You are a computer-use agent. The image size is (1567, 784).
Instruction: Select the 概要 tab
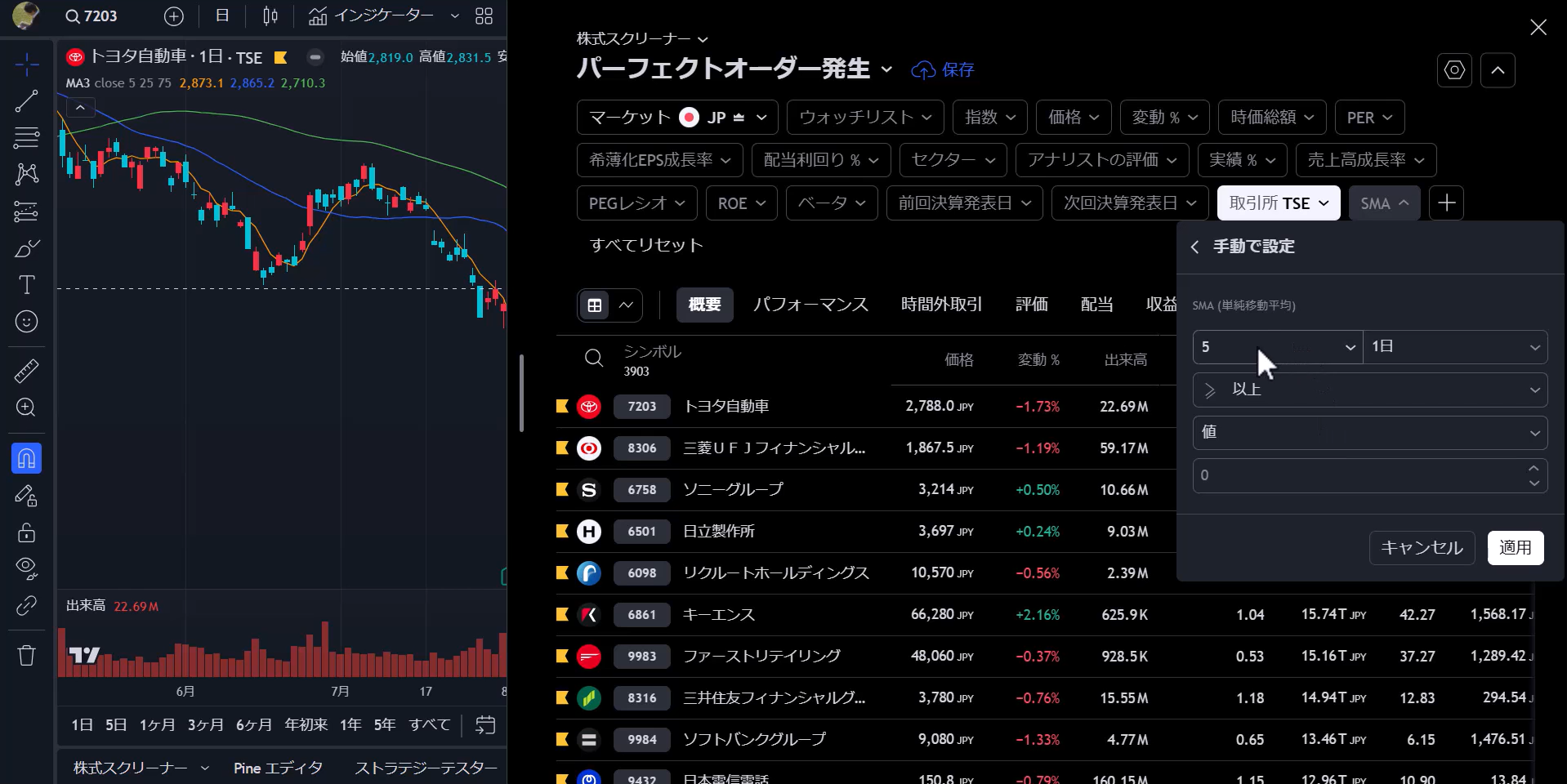[704, 305]
